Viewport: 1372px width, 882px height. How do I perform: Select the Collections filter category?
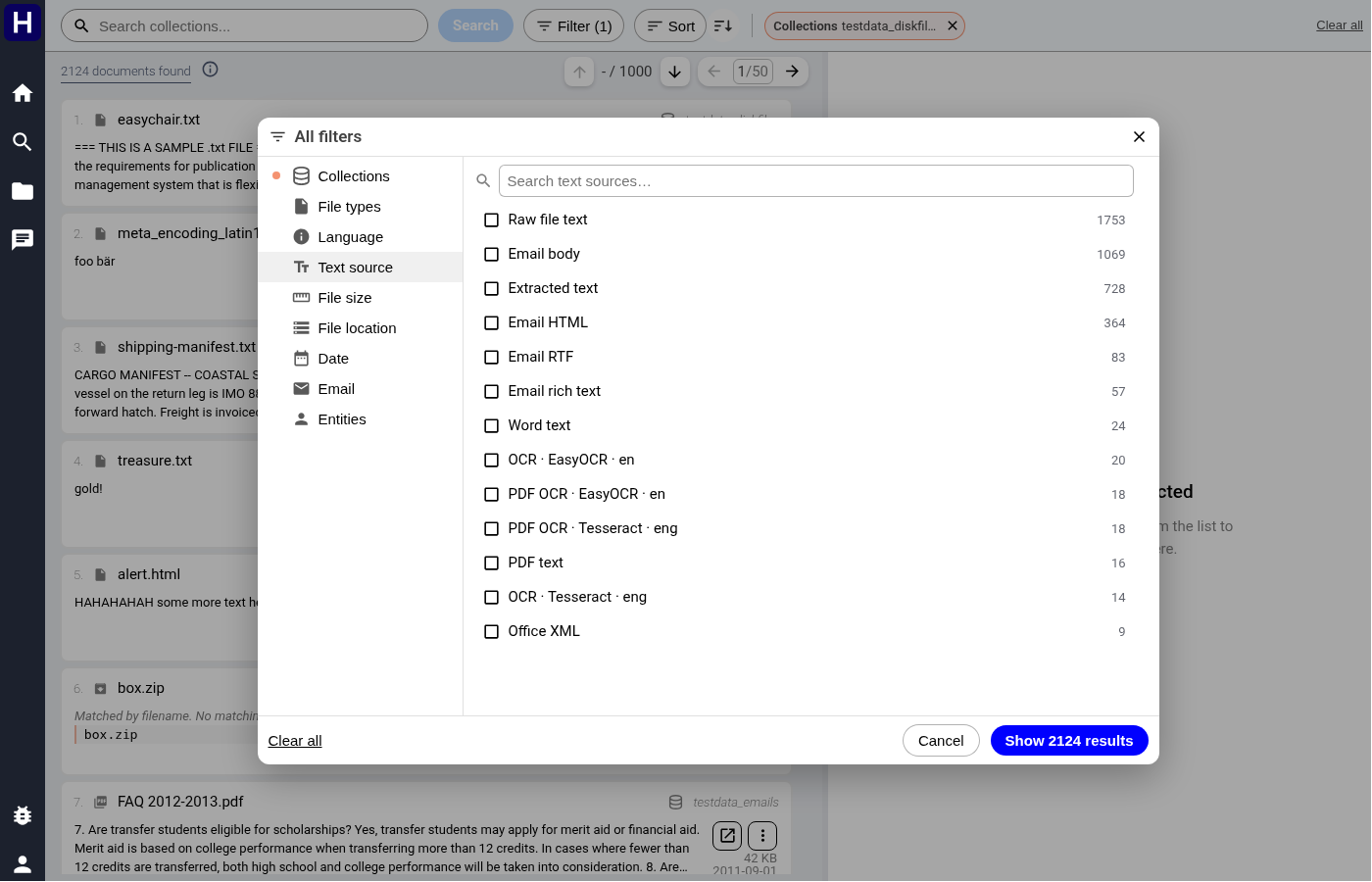click(x=361, y=176)
